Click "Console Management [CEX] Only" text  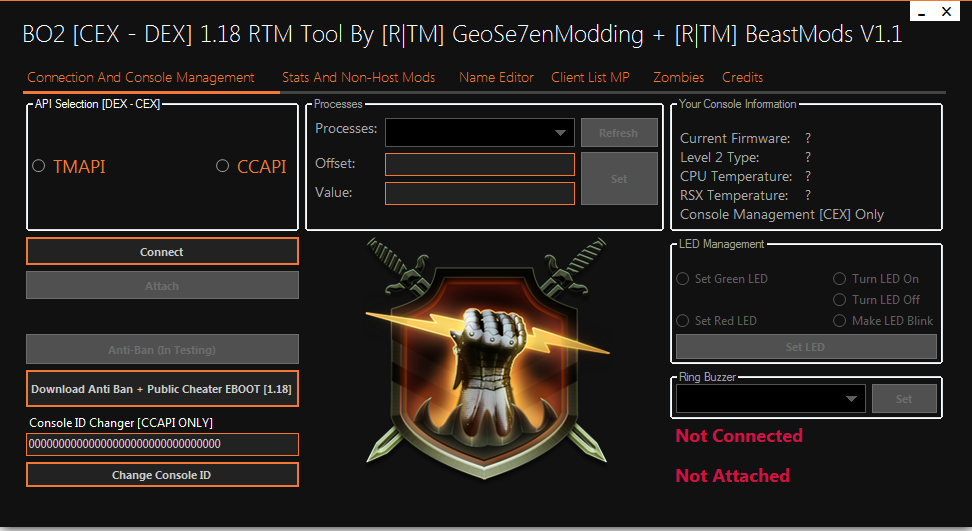[x=782, y=214]
